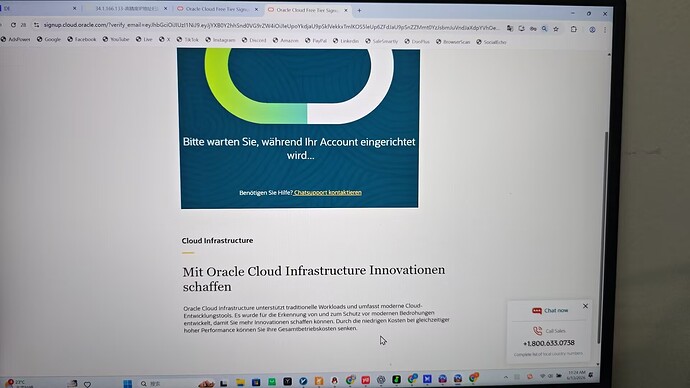Close the active Oracle Cloud Free Tier tab
This screenshot has width=690, height=388.
coord(345,10)
